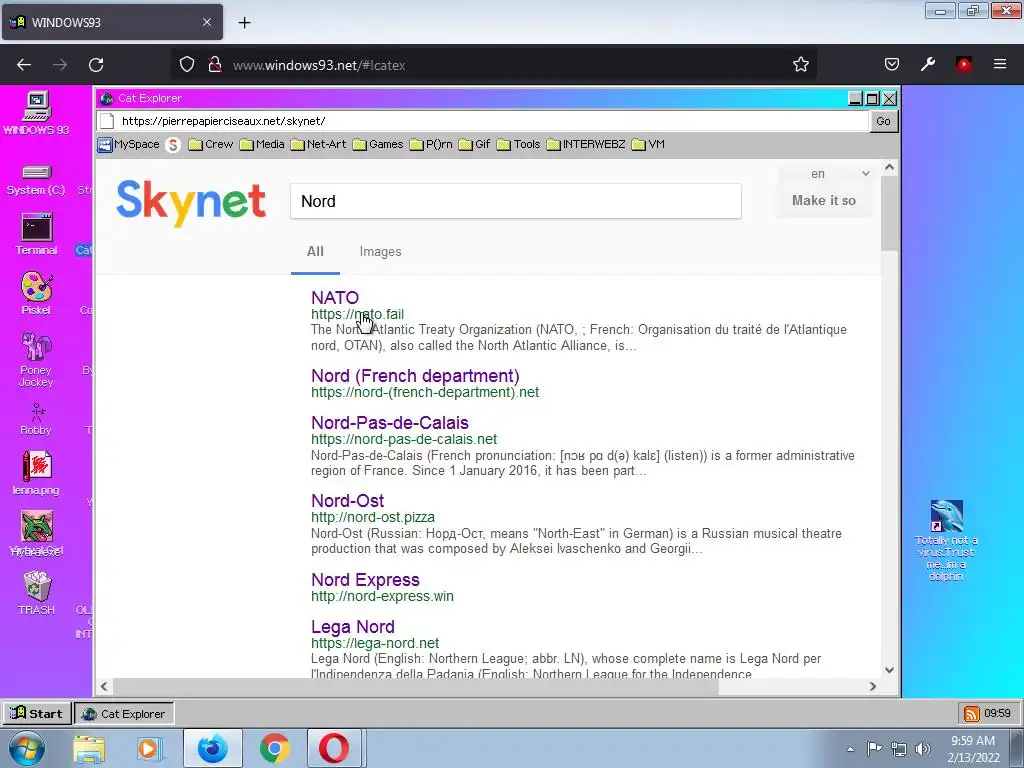Click the volume speaker tray icon
This screenshot has width=1024, height=768.
pyautogui.click(x=923, y=749)
